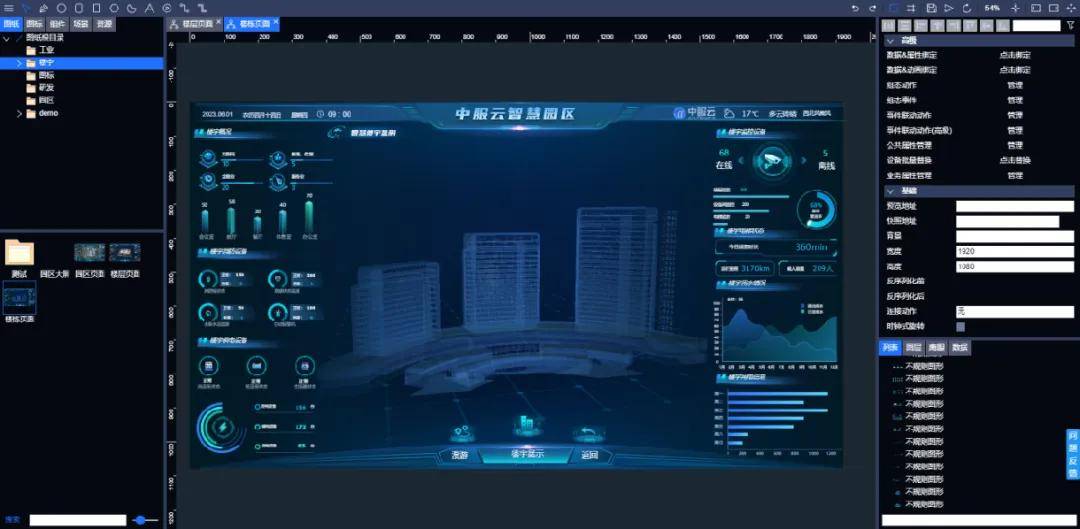The width and height of the screenshot is (1080, 529).
Task: Switch to the 图标 tab
Action: pyautogui.click(x=34, y=24)
